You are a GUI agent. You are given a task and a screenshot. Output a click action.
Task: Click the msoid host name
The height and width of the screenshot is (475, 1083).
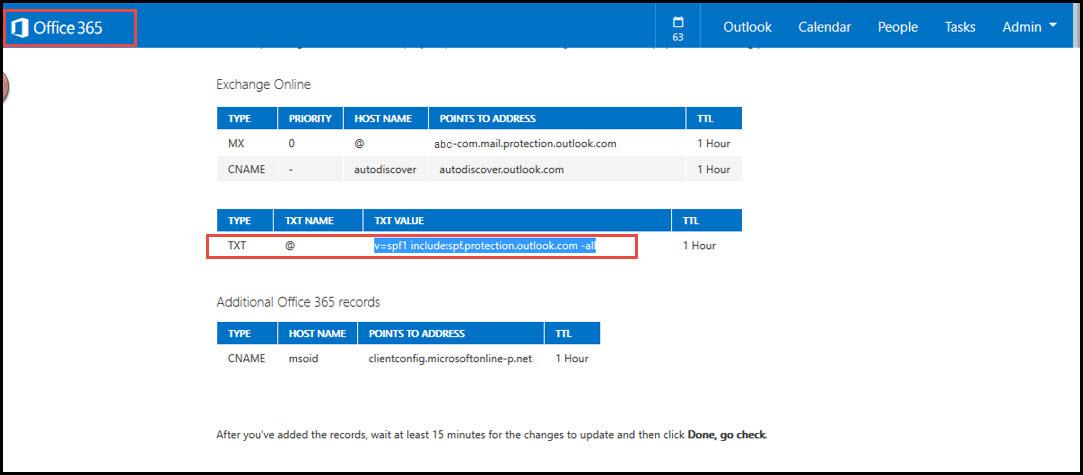coord(303,359)
